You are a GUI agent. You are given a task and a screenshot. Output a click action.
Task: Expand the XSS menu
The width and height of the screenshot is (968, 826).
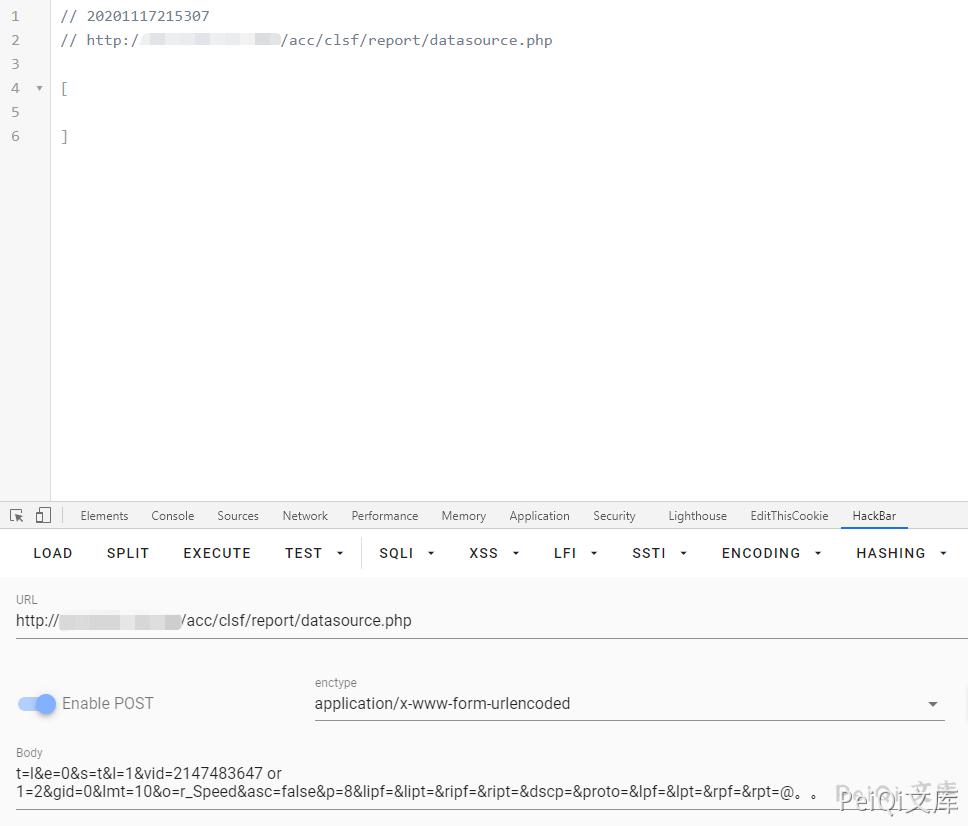coord(495,553)
